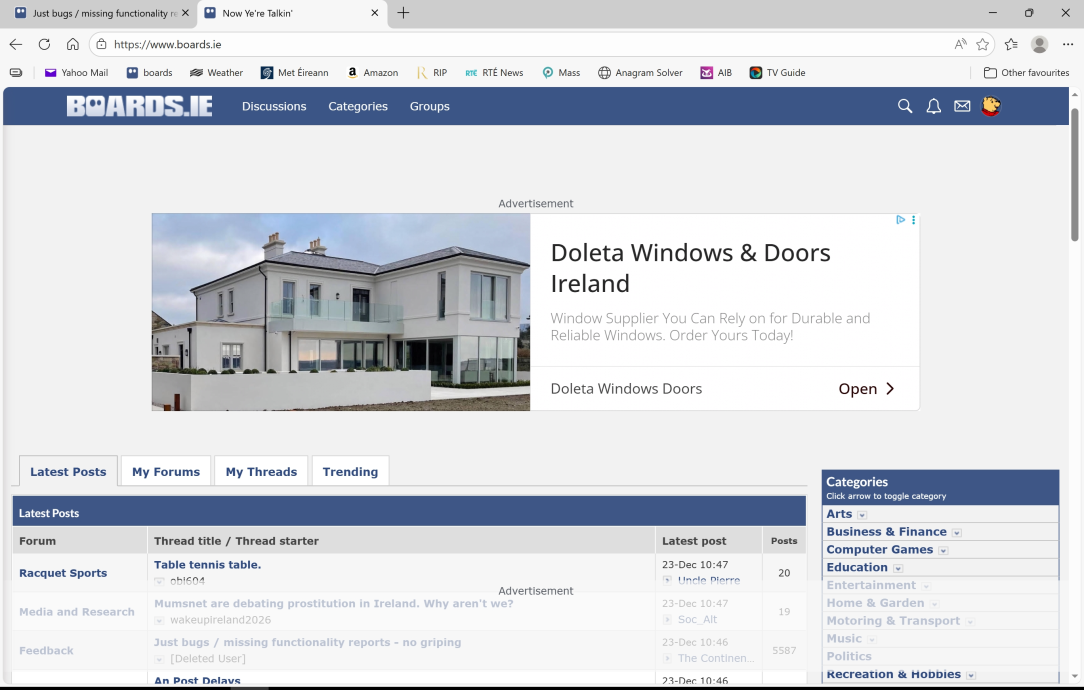Toggle the Recreation & Hobbies category arrow
This screenshot has width=1084, height=690.
click(971, 675)
